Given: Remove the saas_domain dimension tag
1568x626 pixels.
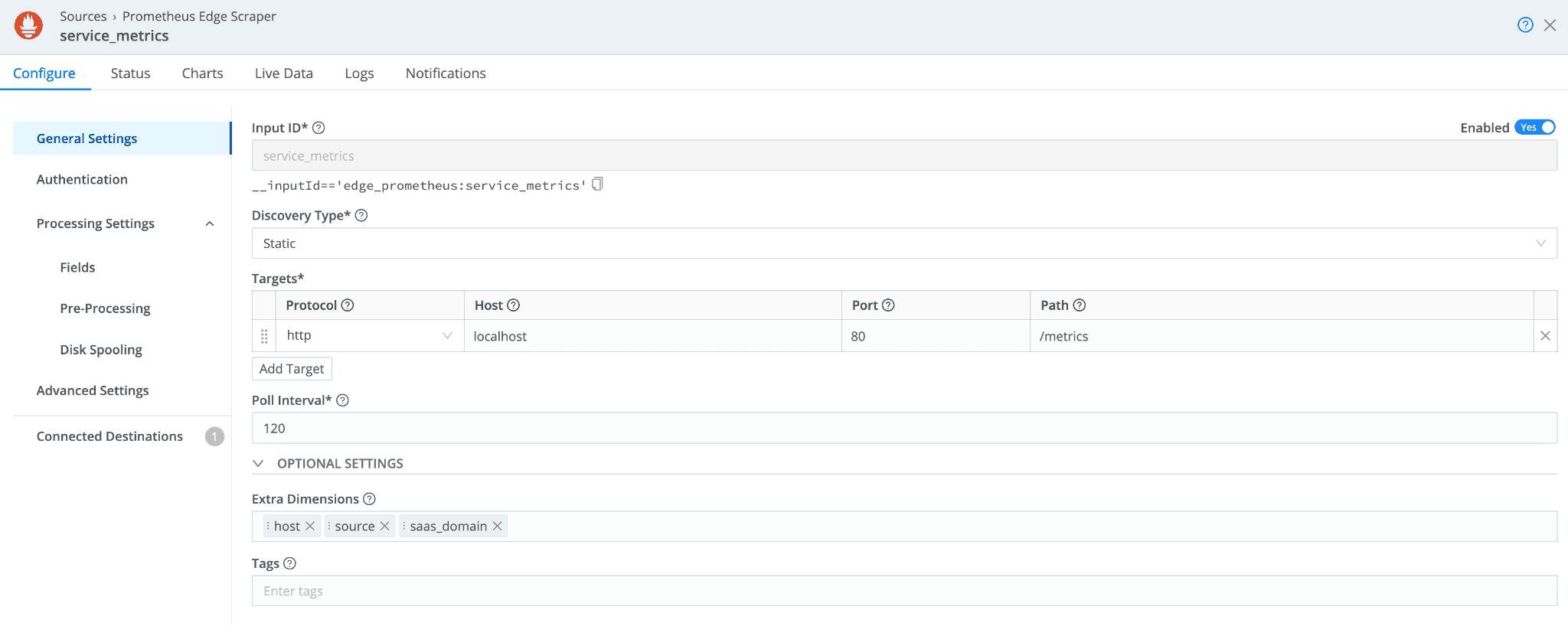Looking at the screenshot, I should [x=498, y=527].
